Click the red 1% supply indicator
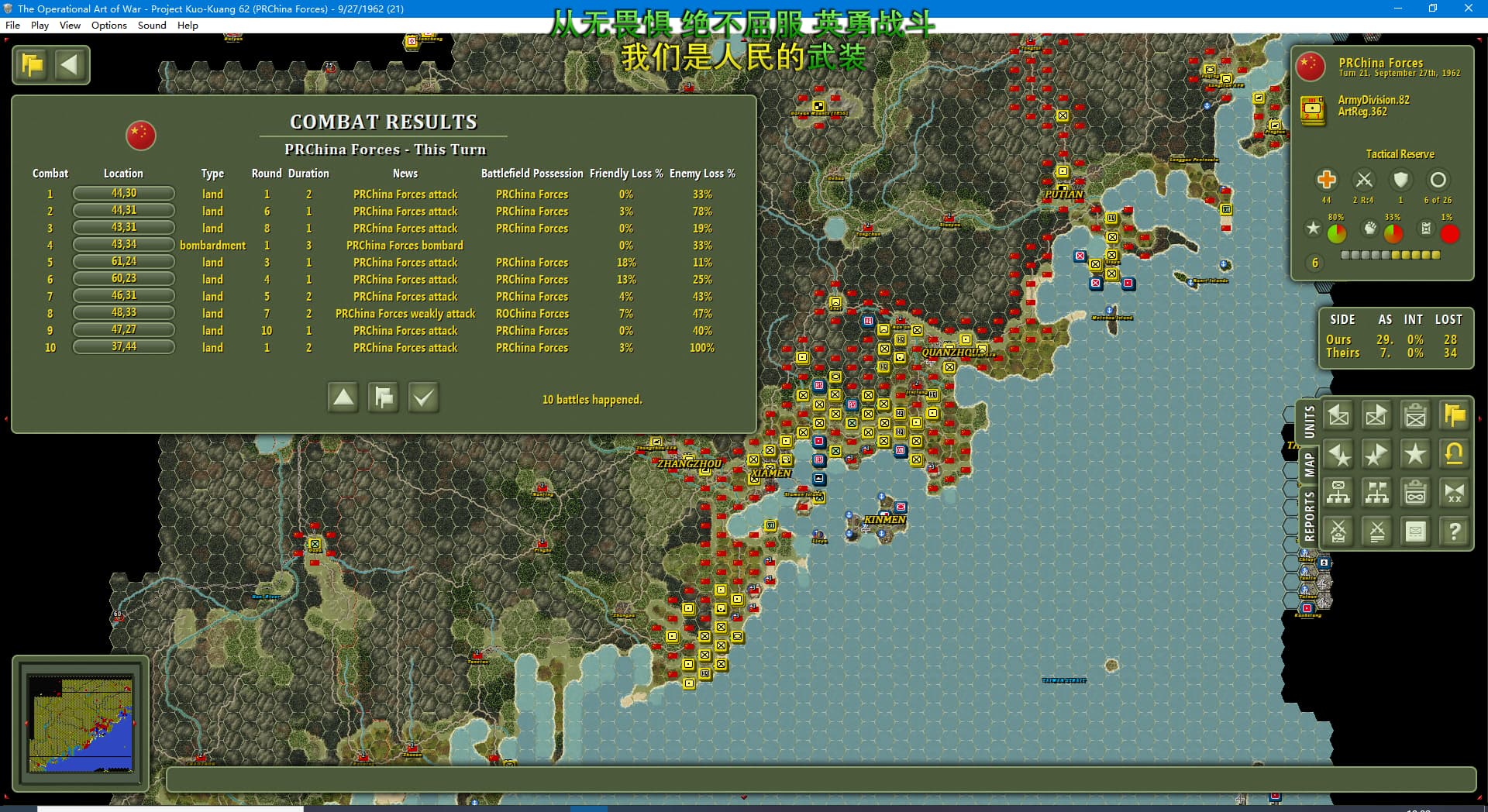 coord(1449,233)
